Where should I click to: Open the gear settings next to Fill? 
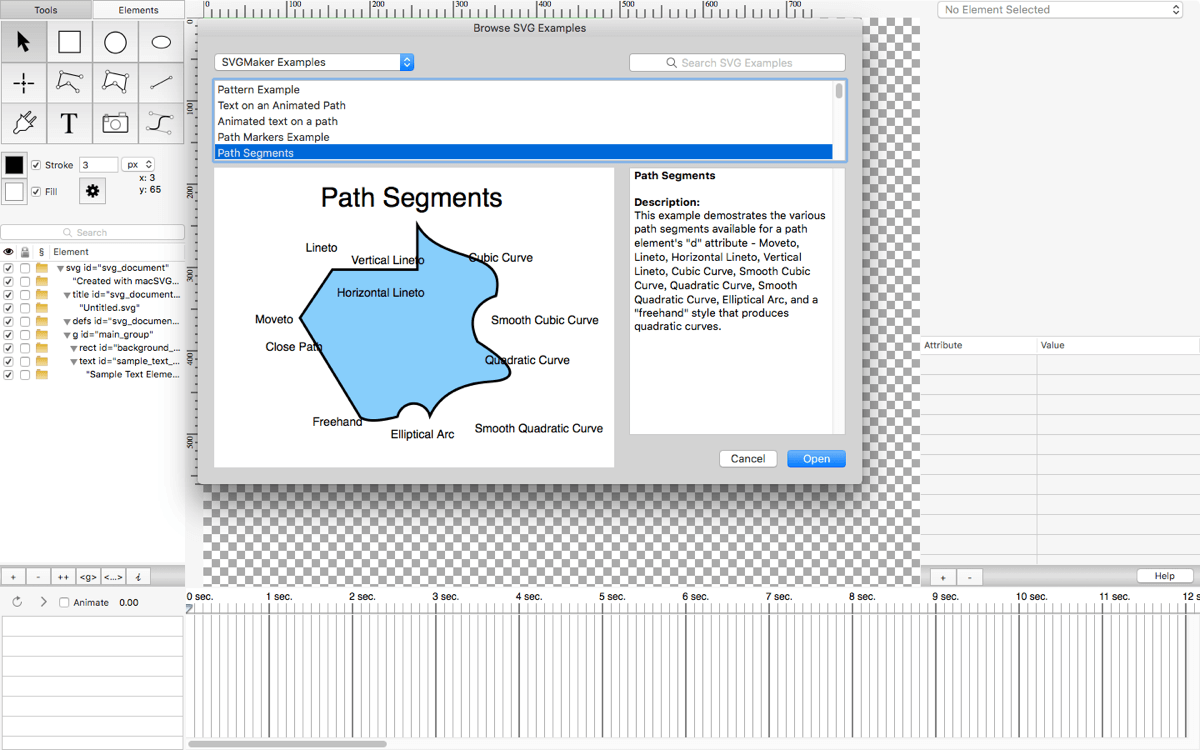tap(93, 190)
